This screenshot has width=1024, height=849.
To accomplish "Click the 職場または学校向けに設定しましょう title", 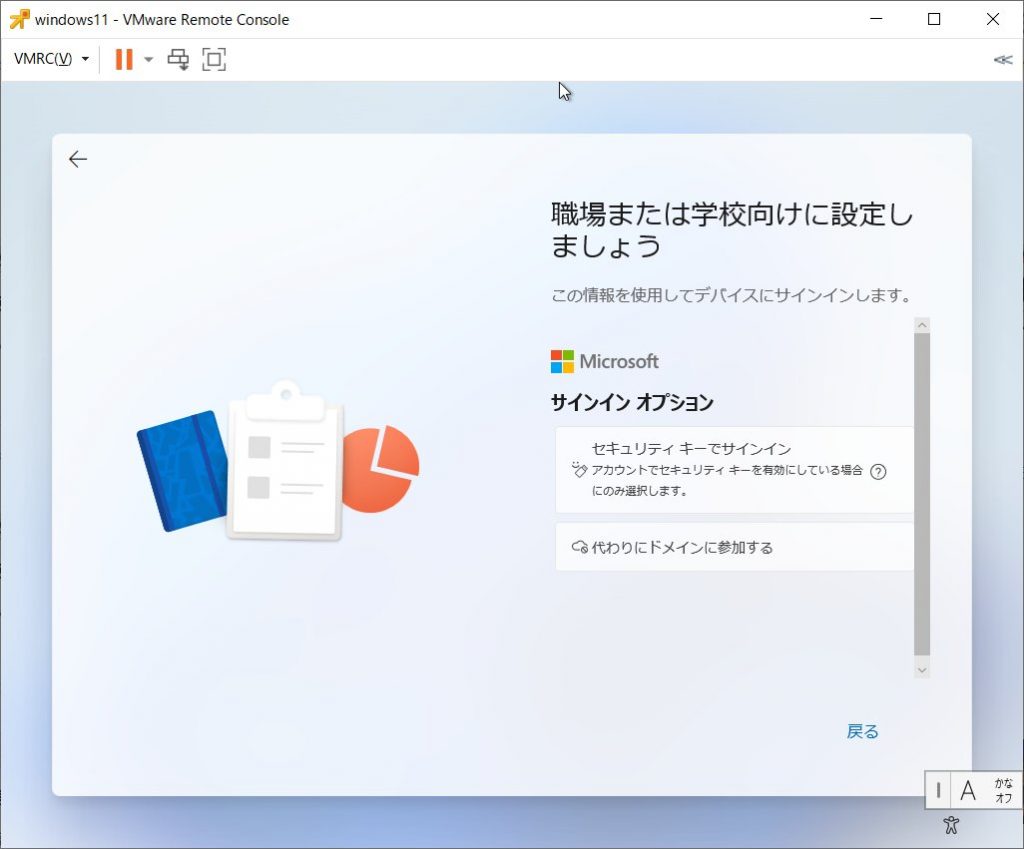I will [x=731, y=230].
